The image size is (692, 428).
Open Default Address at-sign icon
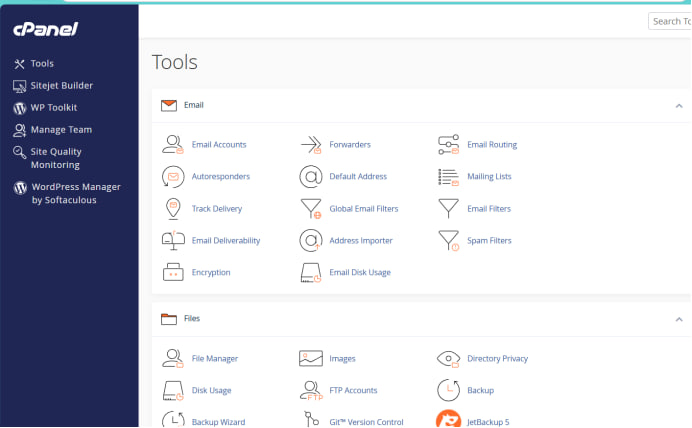(311, 176)
